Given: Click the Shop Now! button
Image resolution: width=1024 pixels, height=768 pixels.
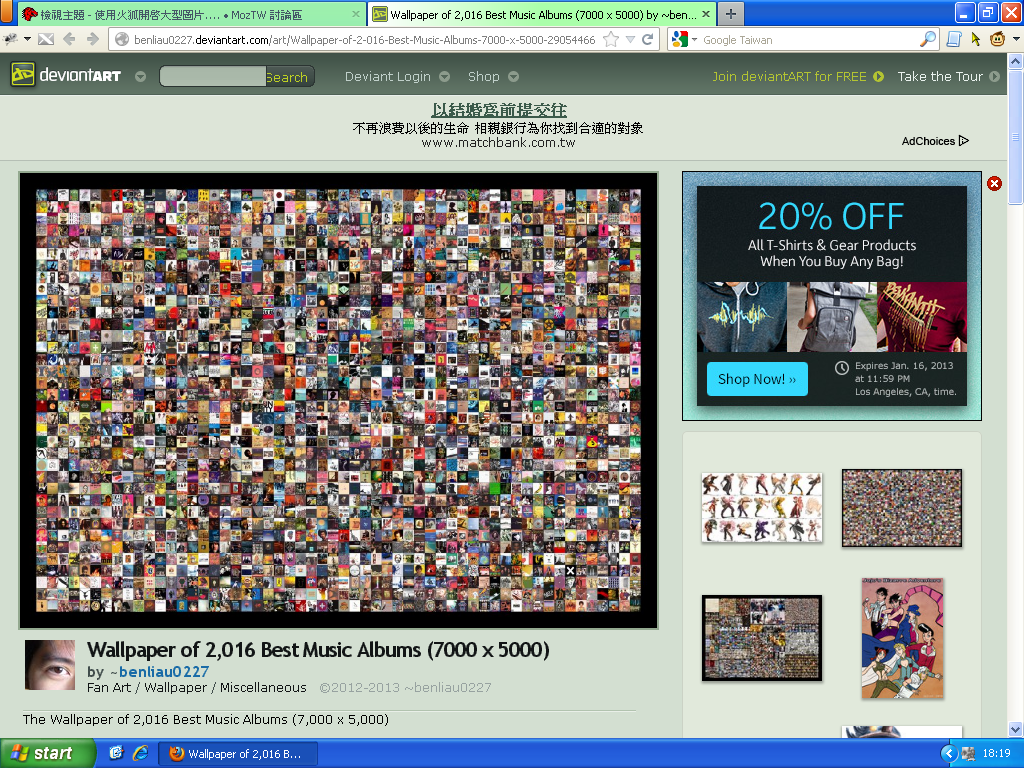Looking at the screenshot, I should coord(757,379).
